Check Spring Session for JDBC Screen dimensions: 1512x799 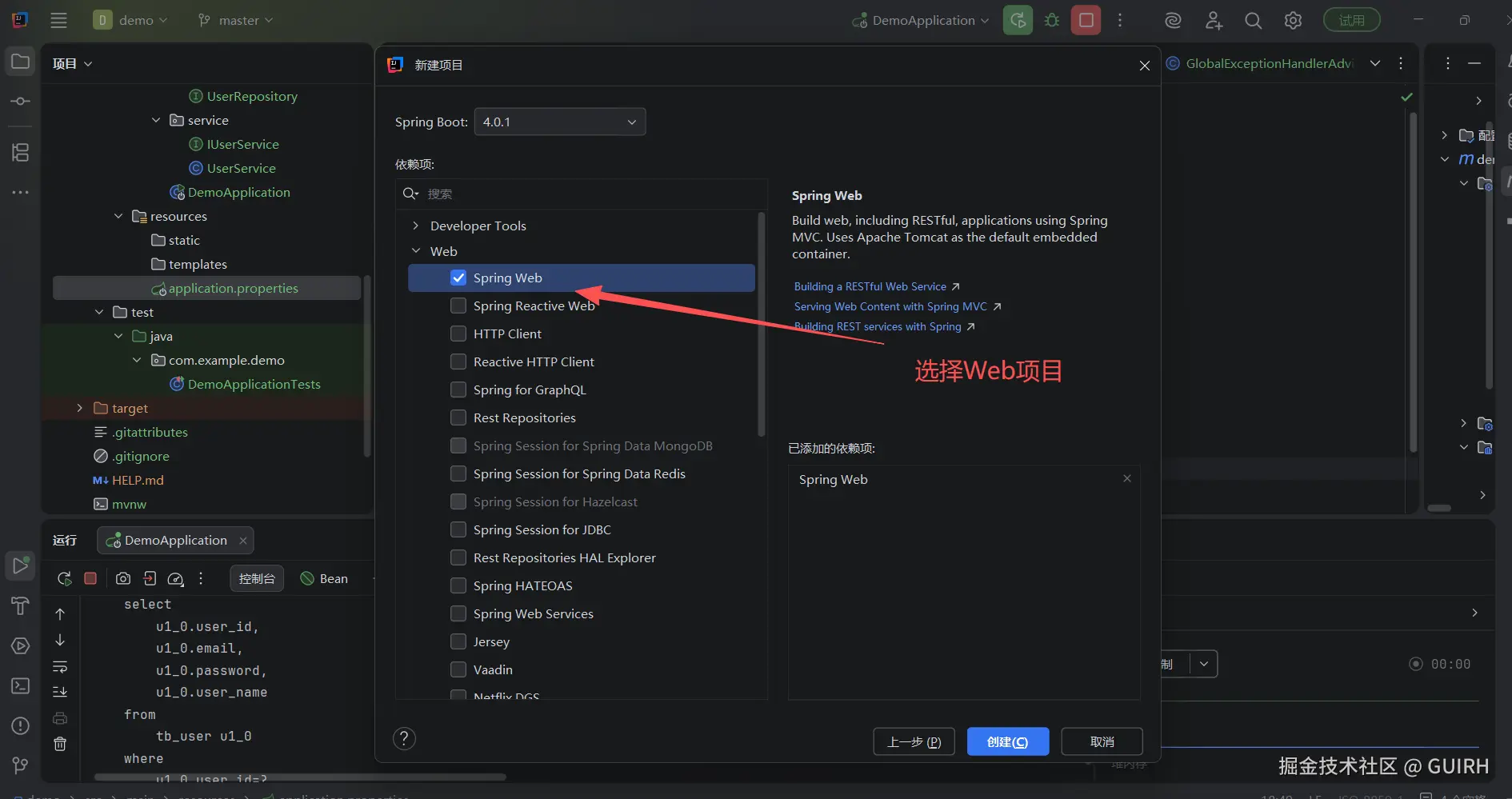[458, 529]
